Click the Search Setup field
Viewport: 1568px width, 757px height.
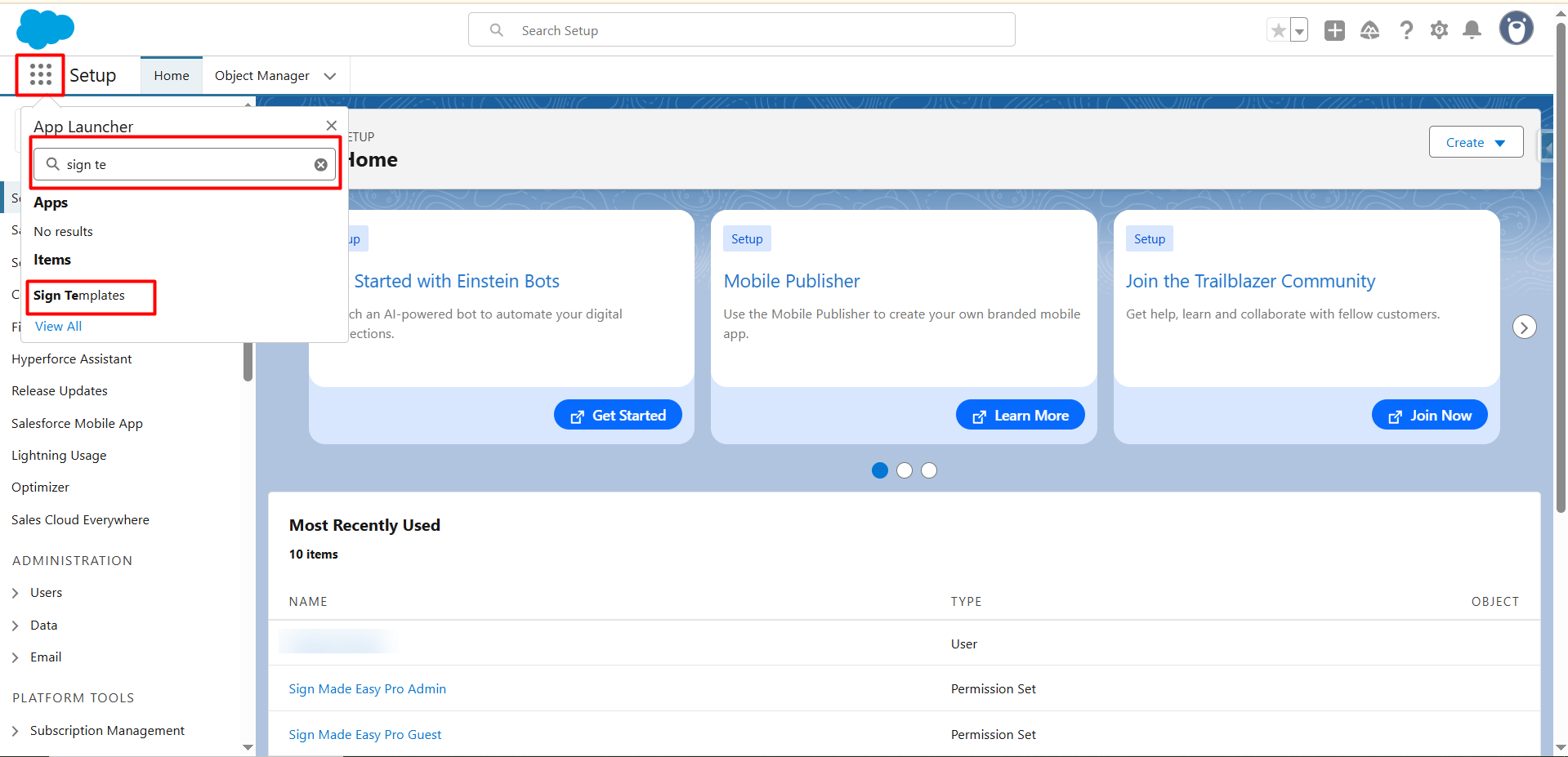pos(741,29)
